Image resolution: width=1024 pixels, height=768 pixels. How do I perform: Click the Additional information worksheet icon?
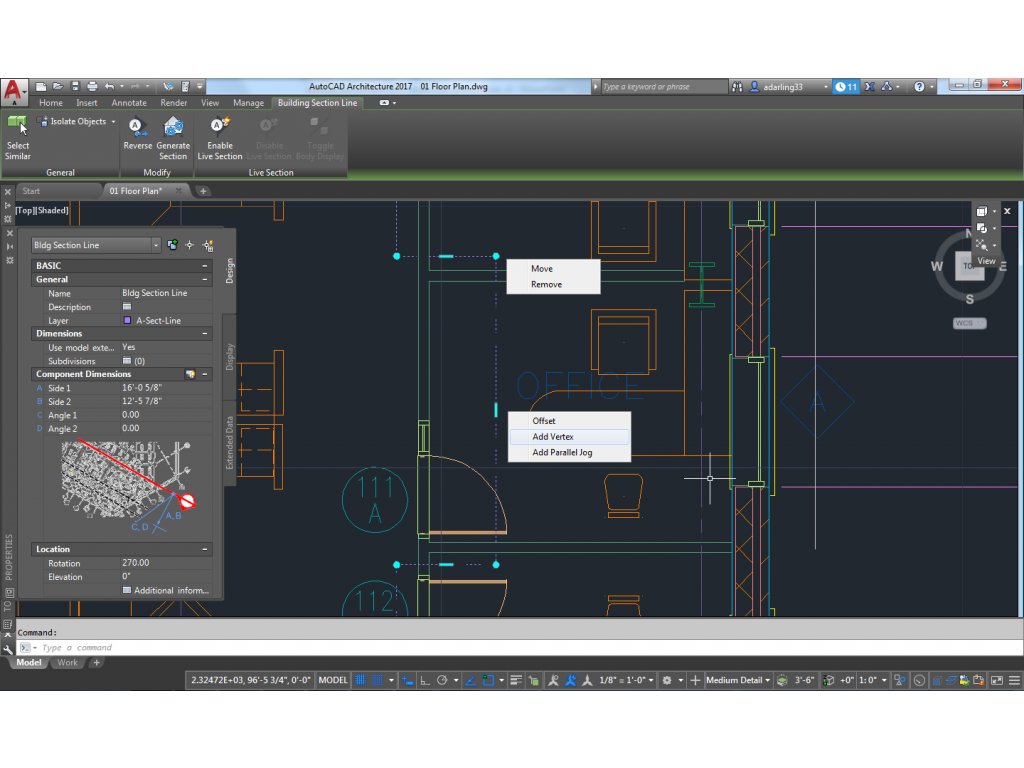[x=127, y=590]
